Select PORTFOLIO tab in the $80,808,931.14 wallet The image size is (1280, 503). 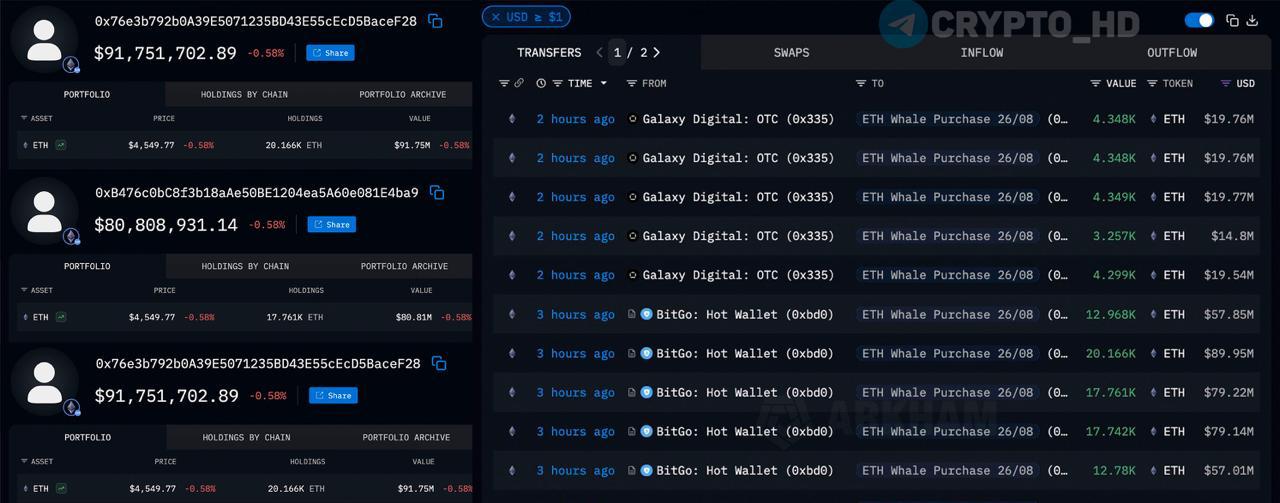pos(87,266)
